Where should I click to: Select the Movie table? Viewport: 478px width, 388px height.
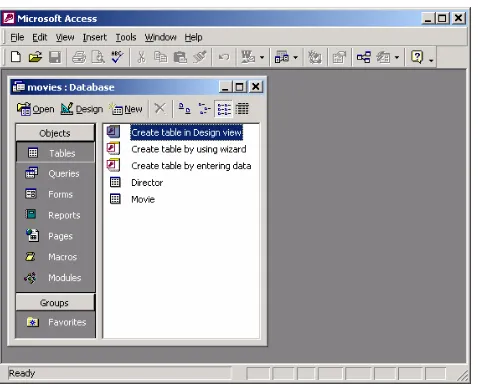pyautogui.click(x=143, y=199)
